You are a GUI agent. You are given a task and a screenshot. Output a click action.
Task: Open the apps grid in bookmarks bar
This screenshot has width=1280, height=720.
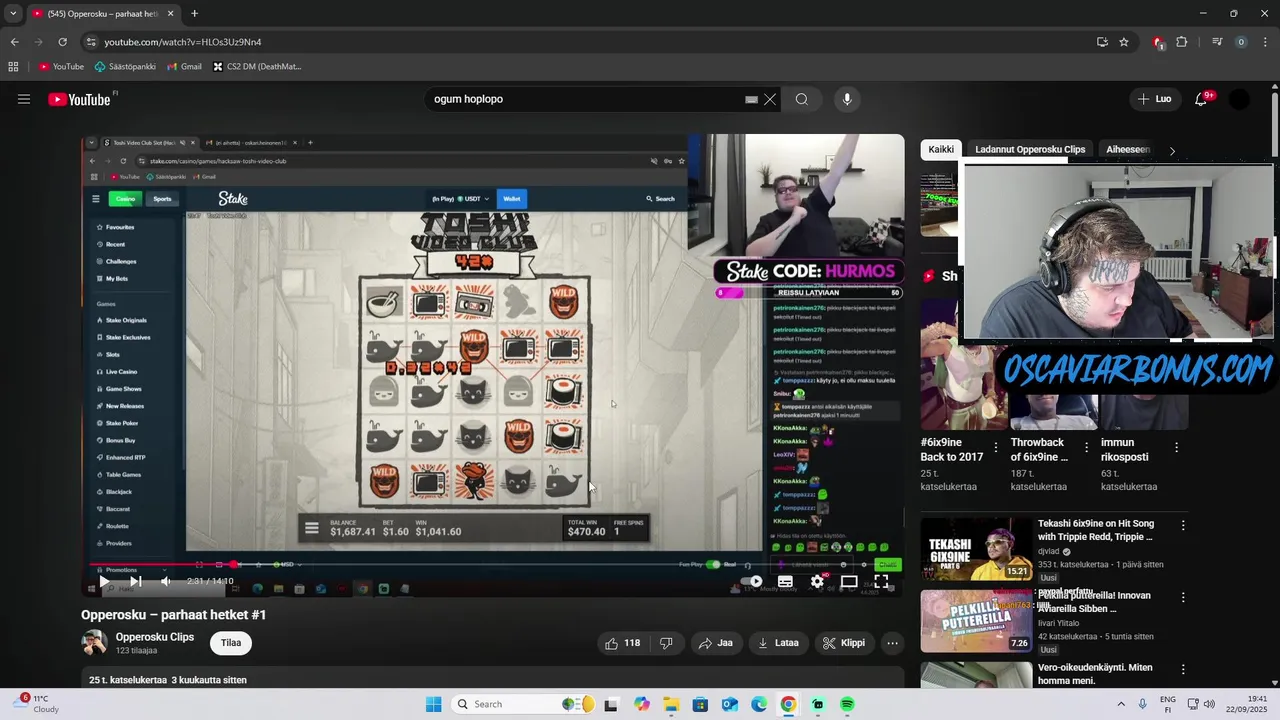13,67
